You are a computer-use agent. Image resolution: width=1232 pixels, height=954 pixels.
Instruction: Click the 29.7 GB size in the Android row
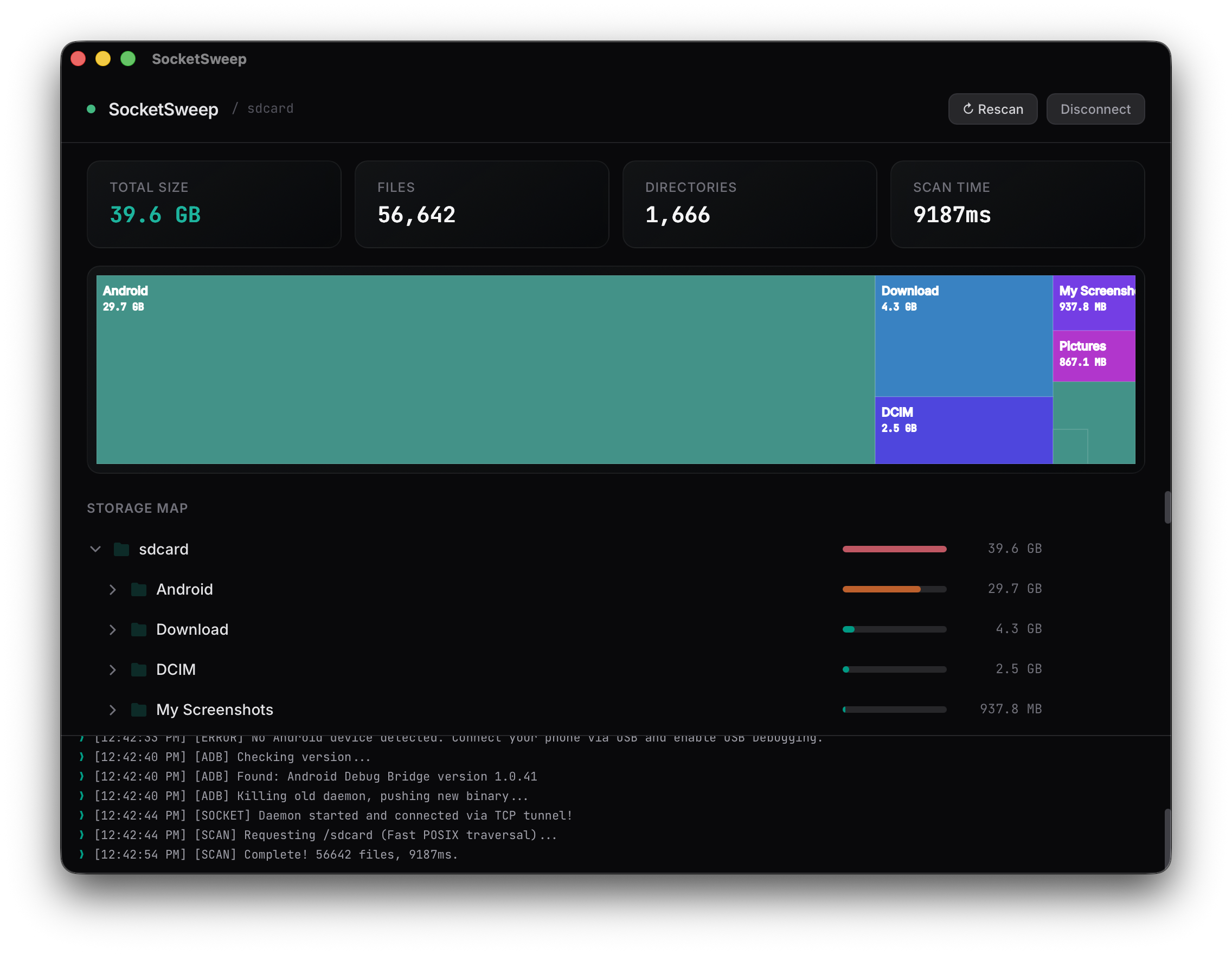tap(1014, 589)
